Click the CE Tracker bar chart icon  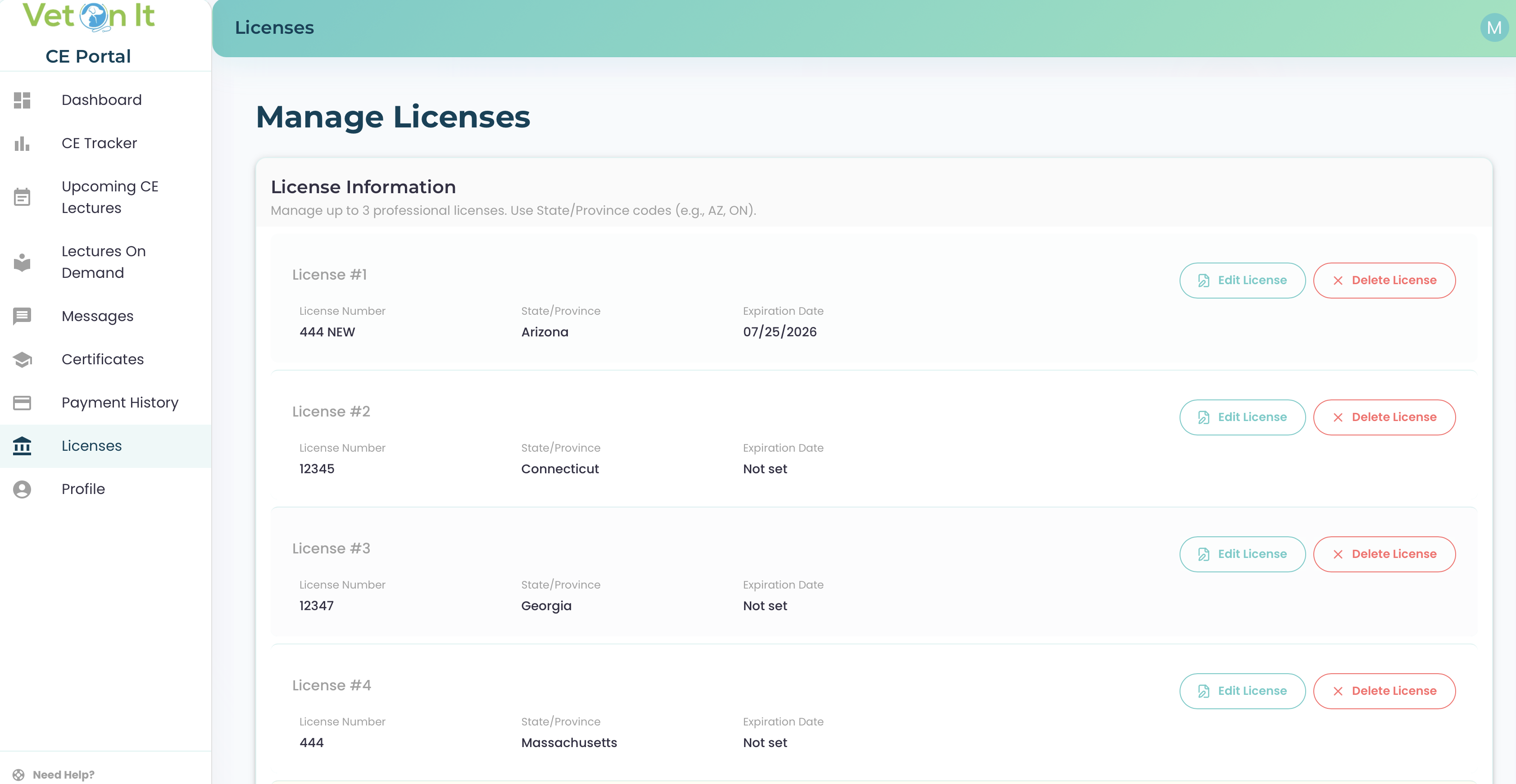point(22,144)
